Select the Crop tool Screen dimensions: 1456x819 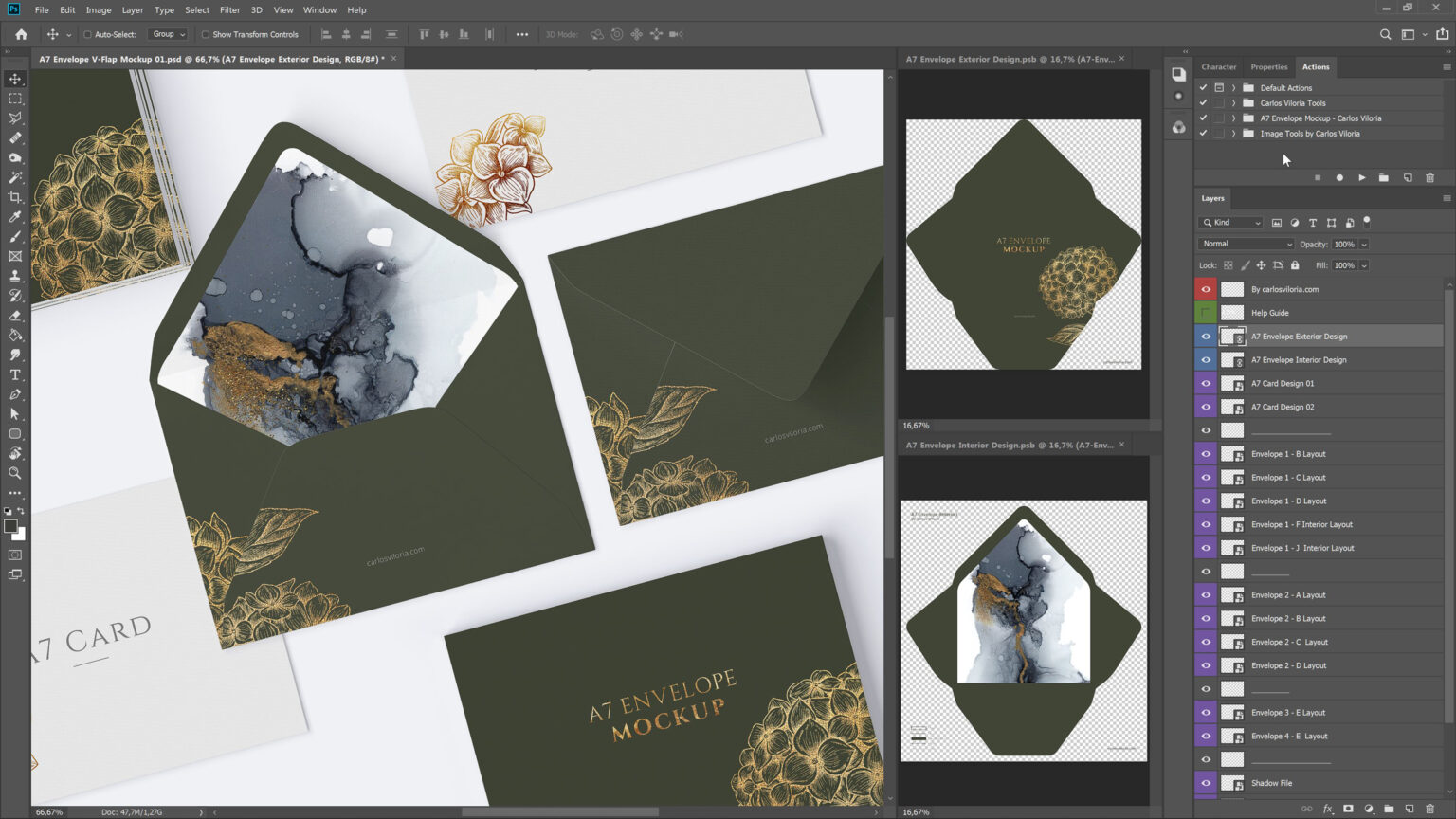[14, 197]
